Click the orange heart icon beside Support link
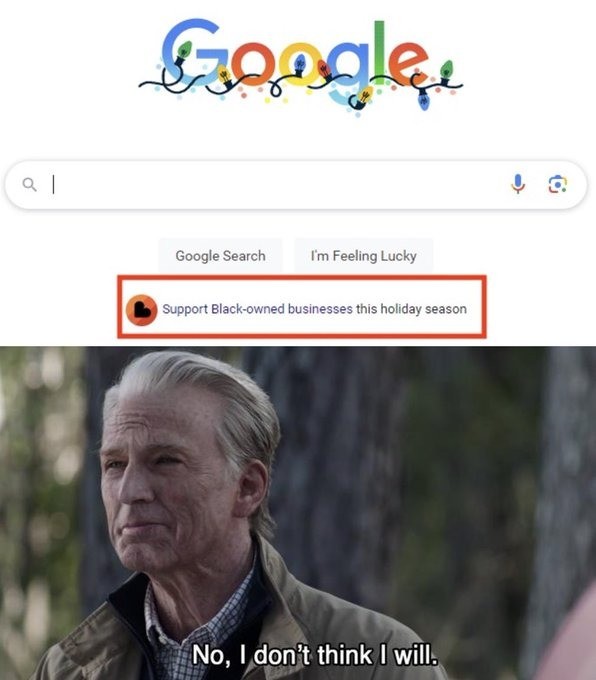This screenshot has width=596, height=680. coord(141,310)
